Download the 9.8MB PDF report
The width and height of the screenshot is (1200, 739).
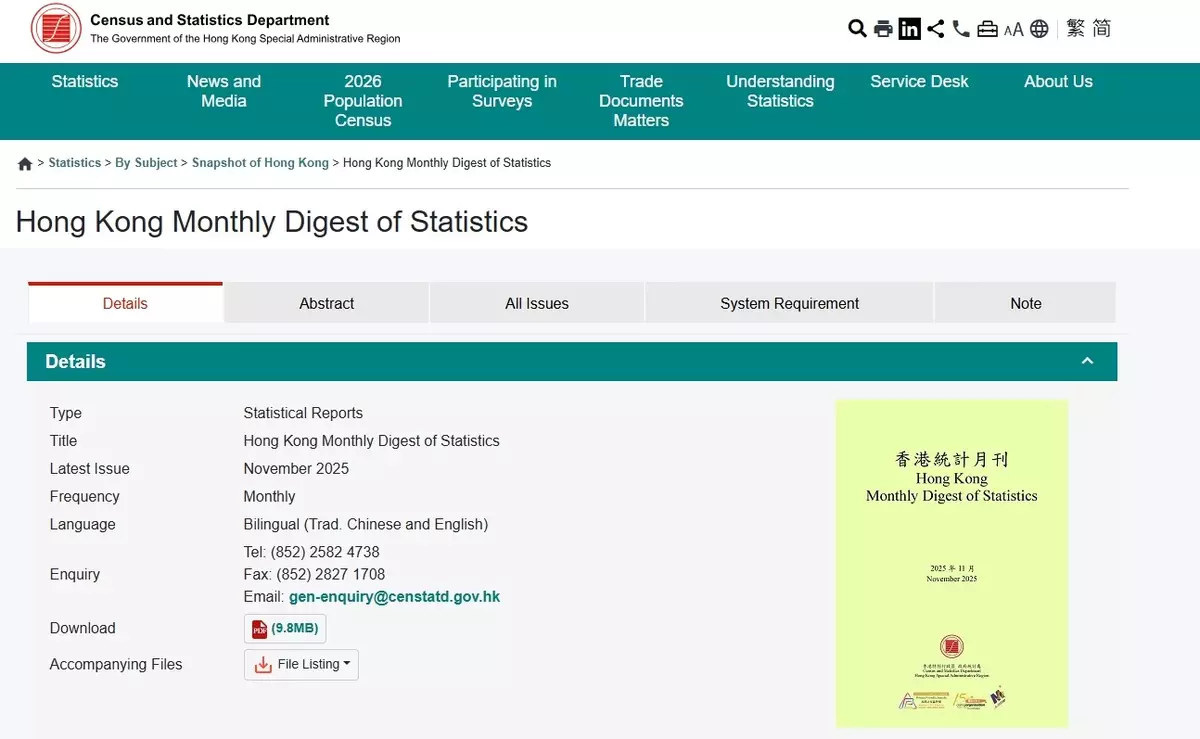point(285,629)
